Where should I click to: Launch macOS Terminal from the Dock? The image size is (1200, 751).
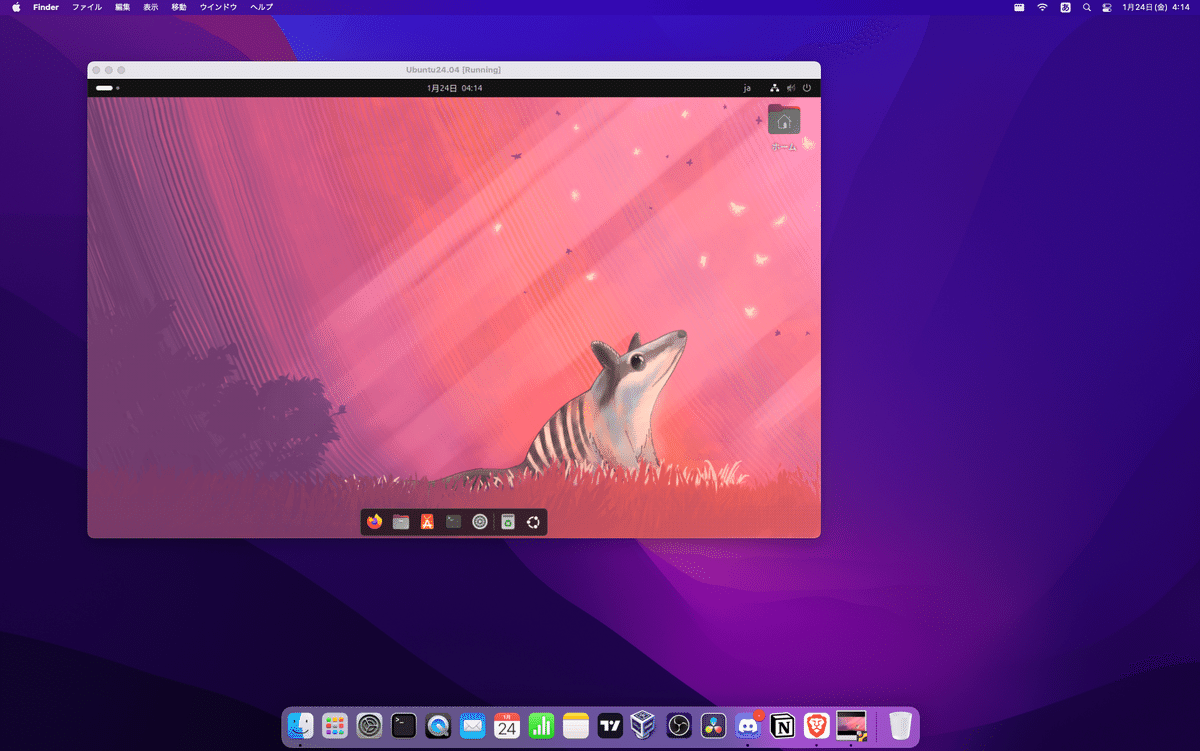coord(404,725)
